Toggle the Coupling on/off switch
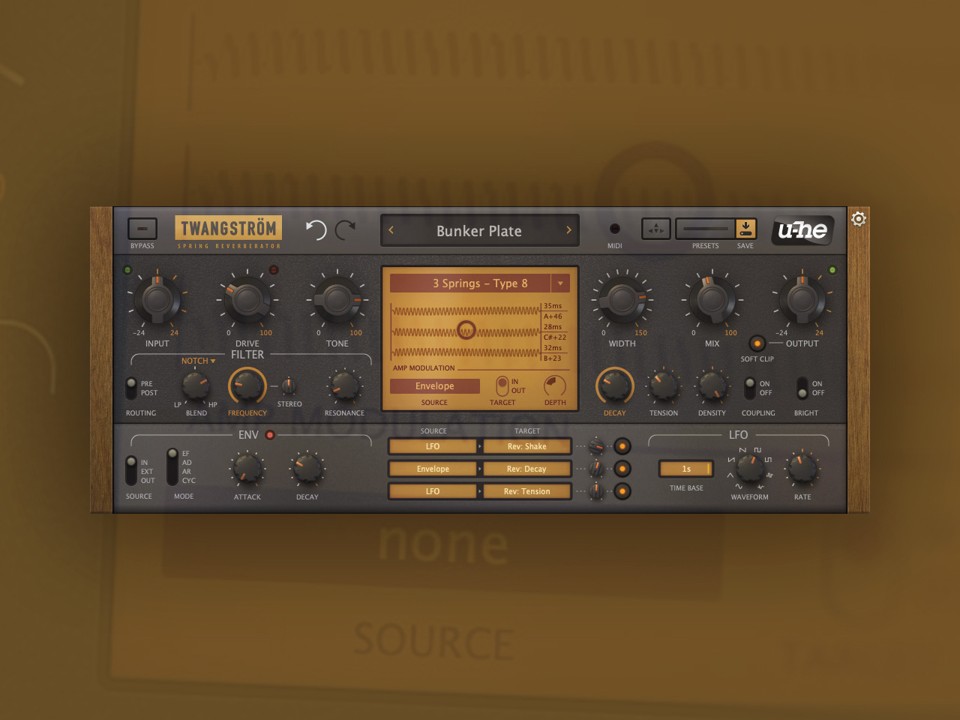The image size is (960, 720). pyautogui.click(x=750, y=388)
